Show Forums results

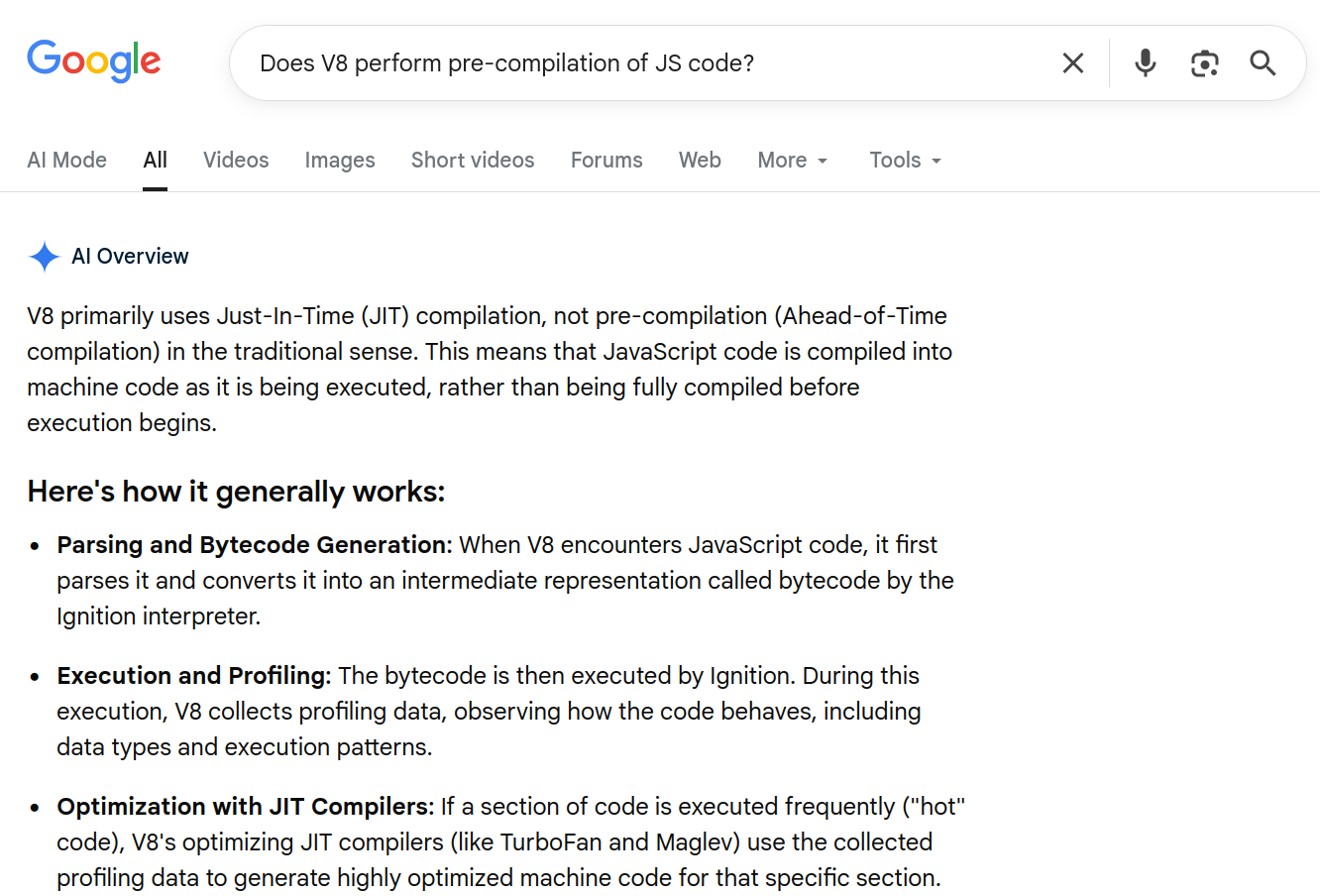(606, 161)
